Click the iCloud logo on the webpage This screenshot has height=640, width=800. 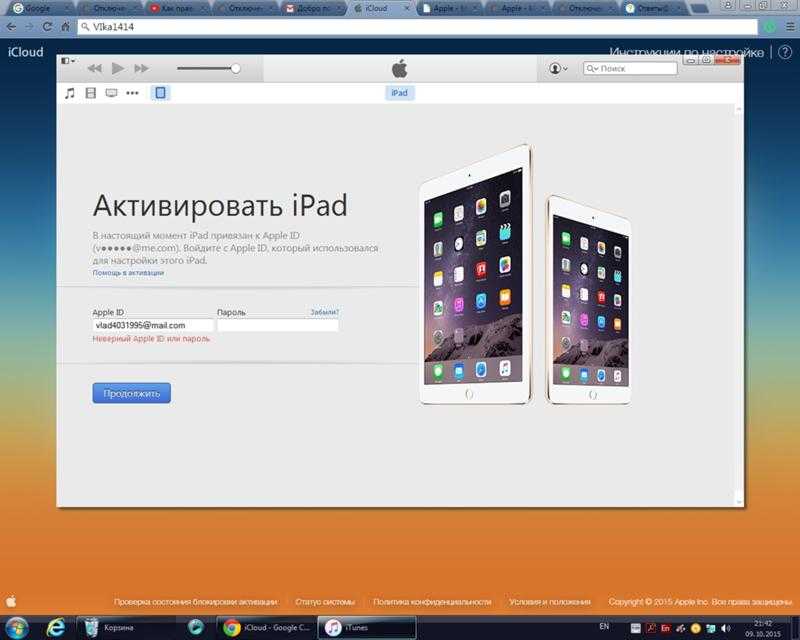pos(26,52)
